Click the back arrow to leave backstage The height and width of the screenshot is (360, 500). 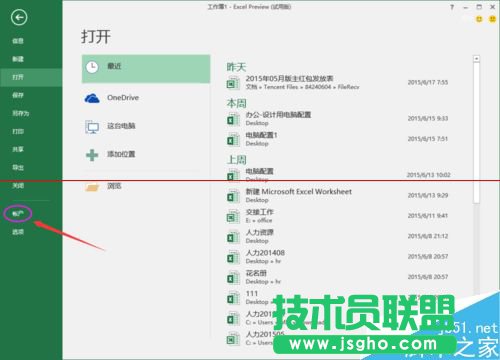[x=19, y=18]
